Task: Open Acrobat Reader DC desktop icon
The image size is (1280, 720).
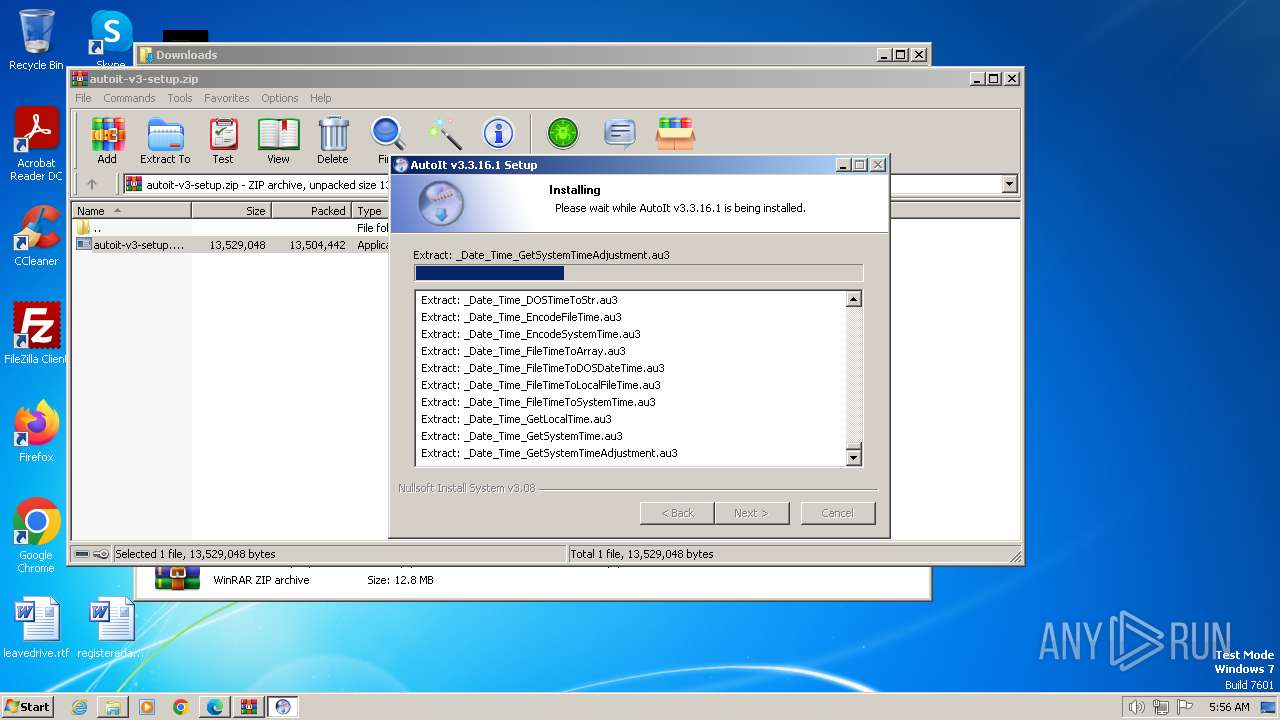Action: (x=36, y=144)
